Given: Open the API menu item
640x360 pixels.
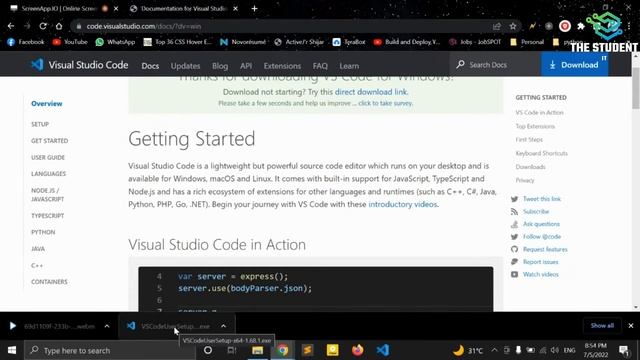Looking at the screenshot, I should [246, 66].
